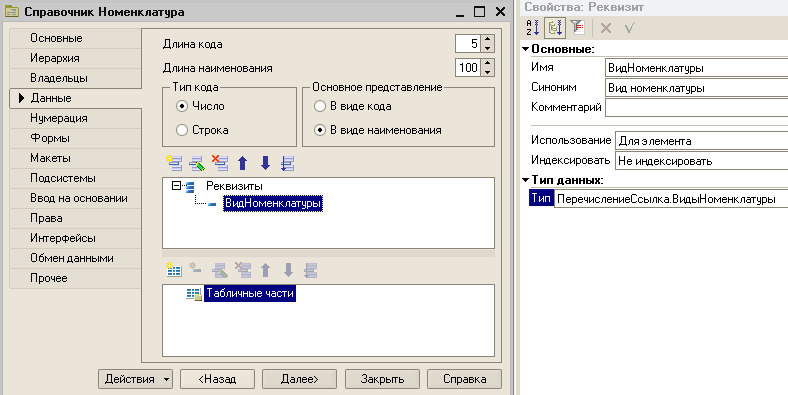Image resolution: width=788 pixels, height=395 pixels.
Task: Click the filter properties icon in Свойства panel
Action: pyautogui.click(x=577, y=27)
